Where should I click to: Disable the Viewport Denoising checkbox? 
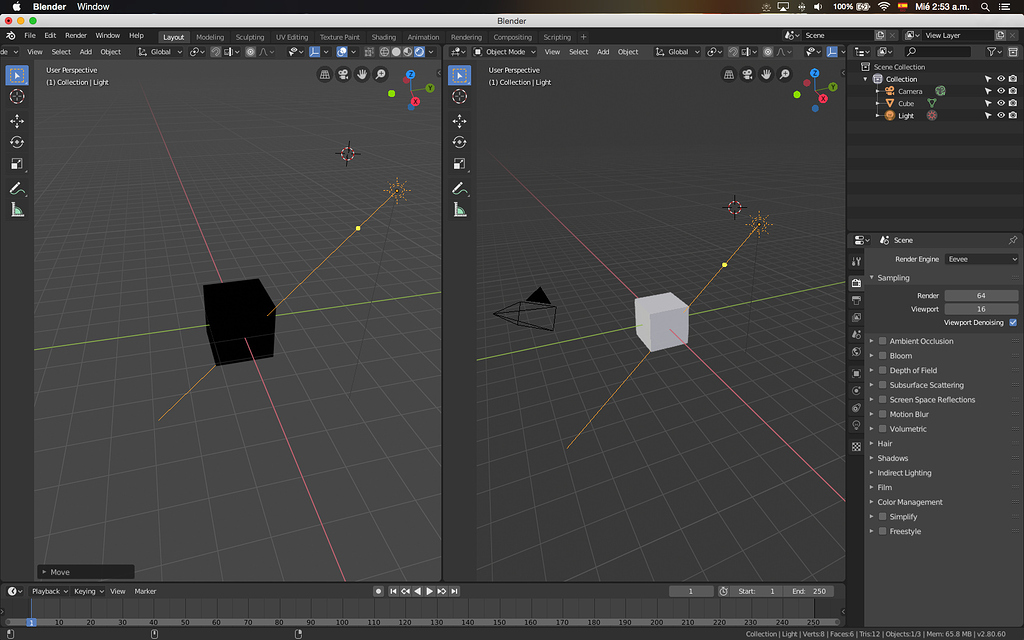pyautogui.click(x=1013, y=323)
